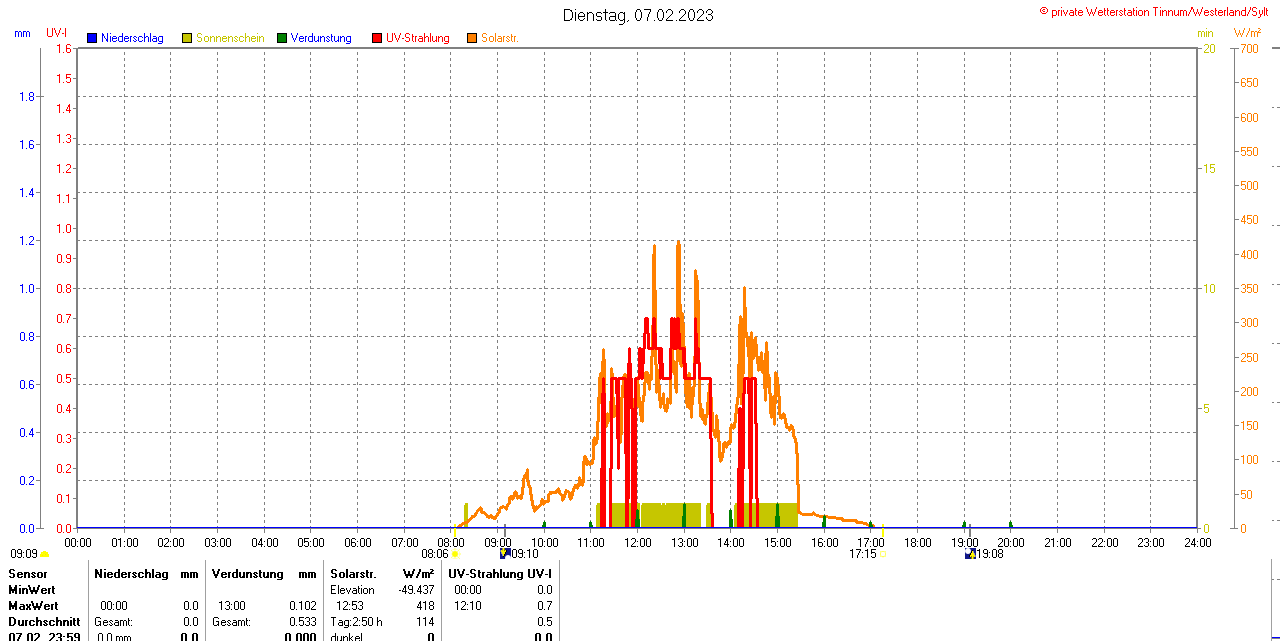
Task: Click the MaxWert row label
Action: click(x=33, y=606)
